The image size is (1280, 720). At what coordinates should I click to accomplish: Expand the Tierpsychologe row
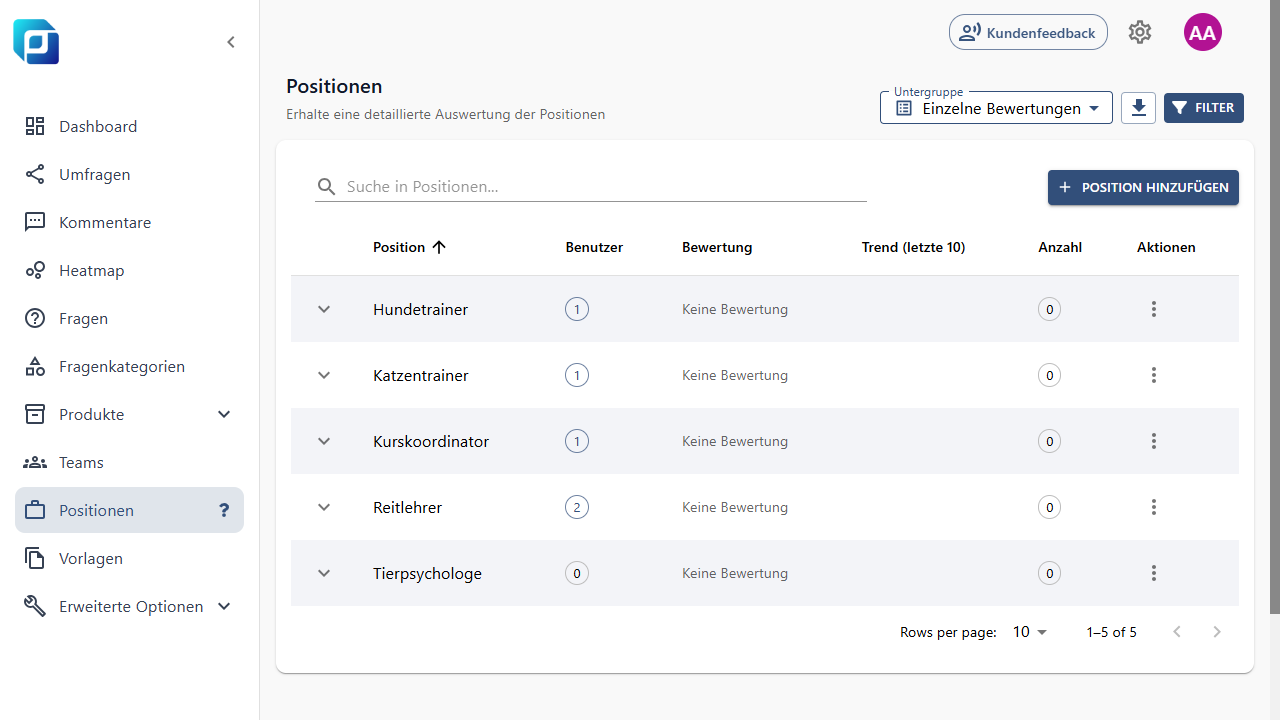pos(324,573)
